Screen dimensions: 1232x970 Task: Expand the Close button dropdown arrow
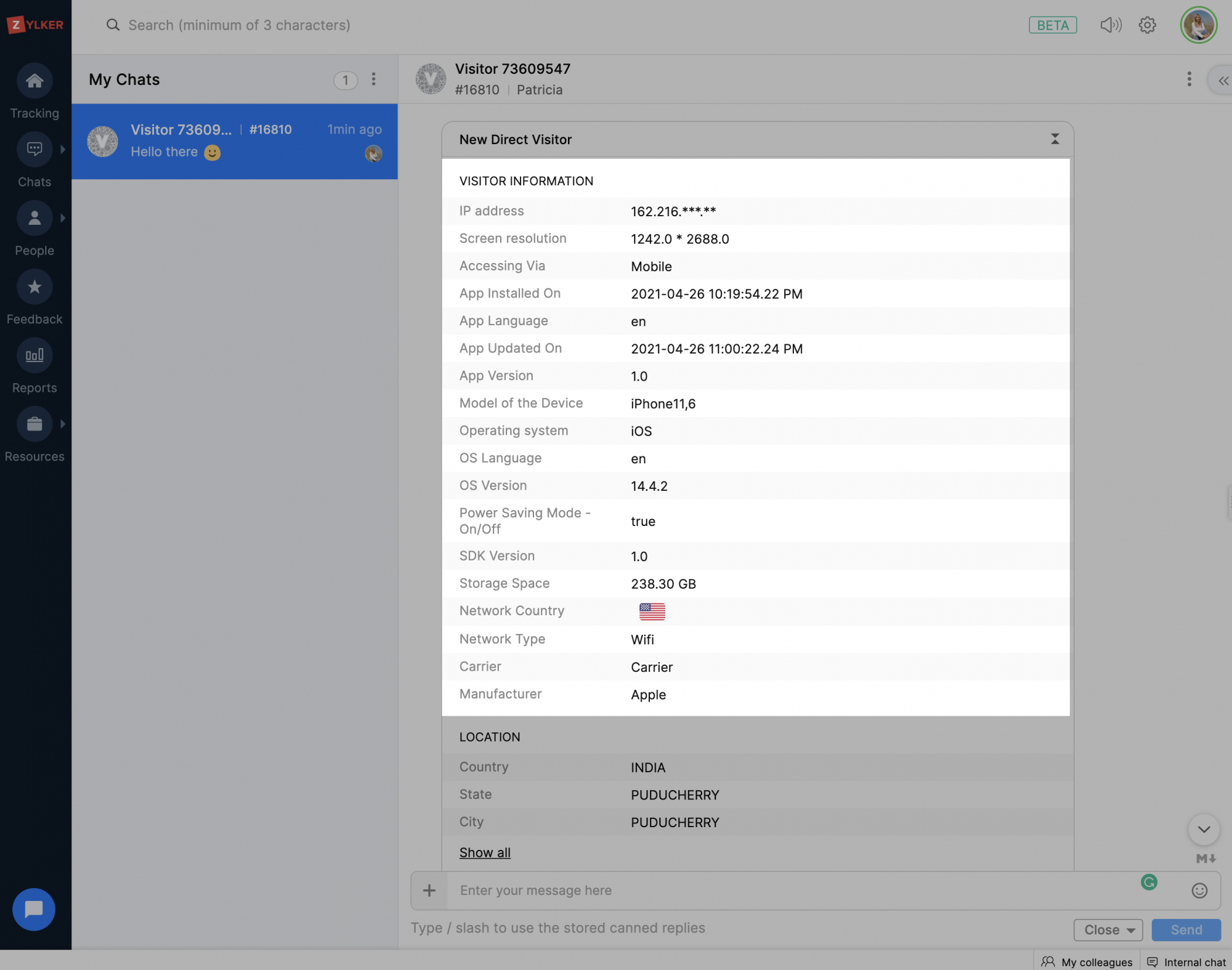click(x=1131, y=931)
